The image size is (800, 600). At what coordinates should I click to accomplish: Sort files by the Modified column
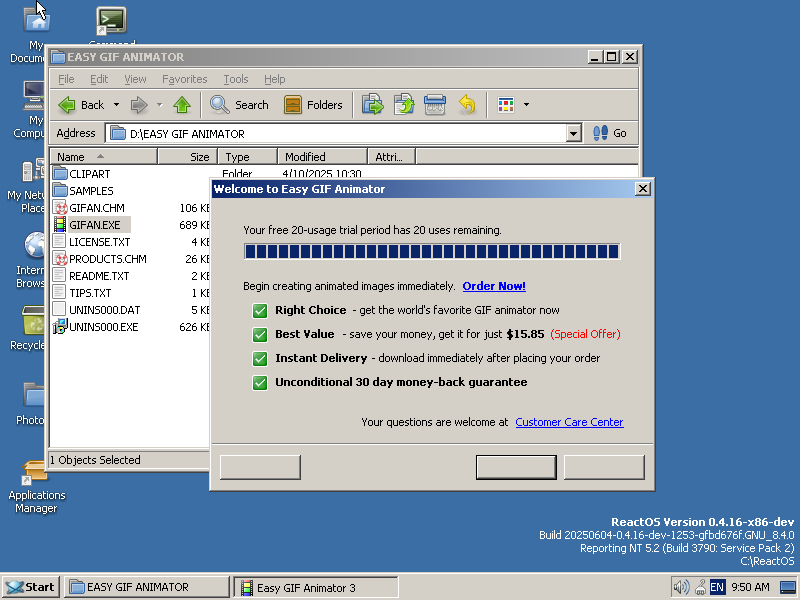click(x=322, y=157)
